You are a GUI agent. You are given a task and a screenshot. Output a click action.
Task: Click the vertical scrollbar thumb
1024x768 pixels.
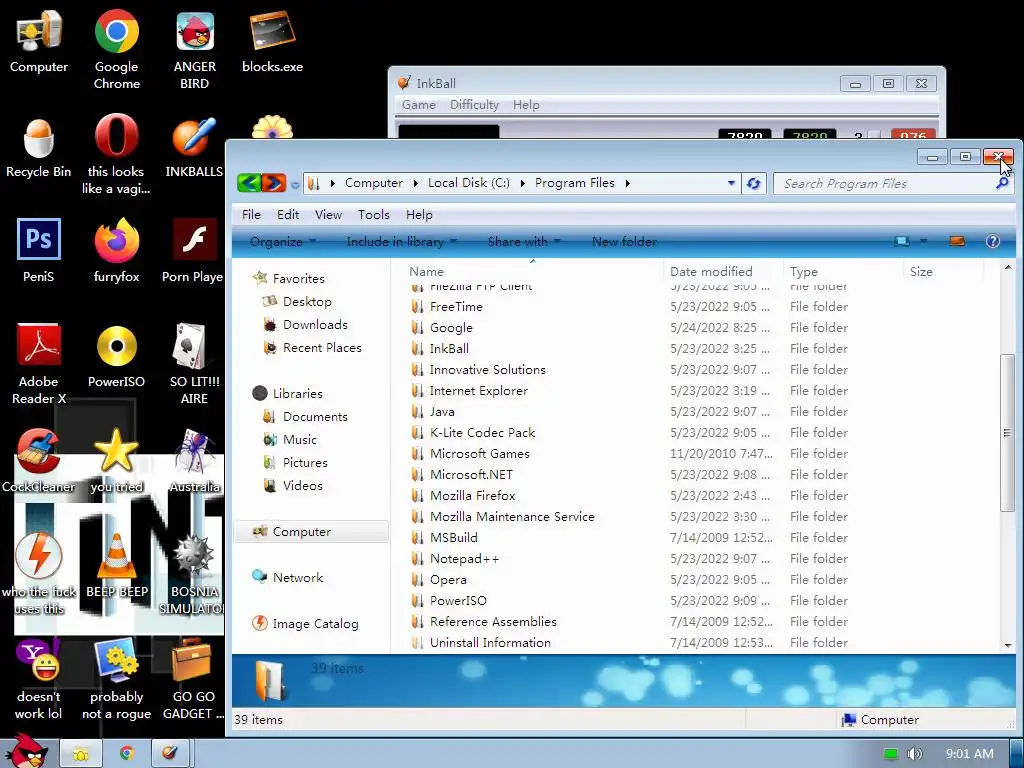1007,432
